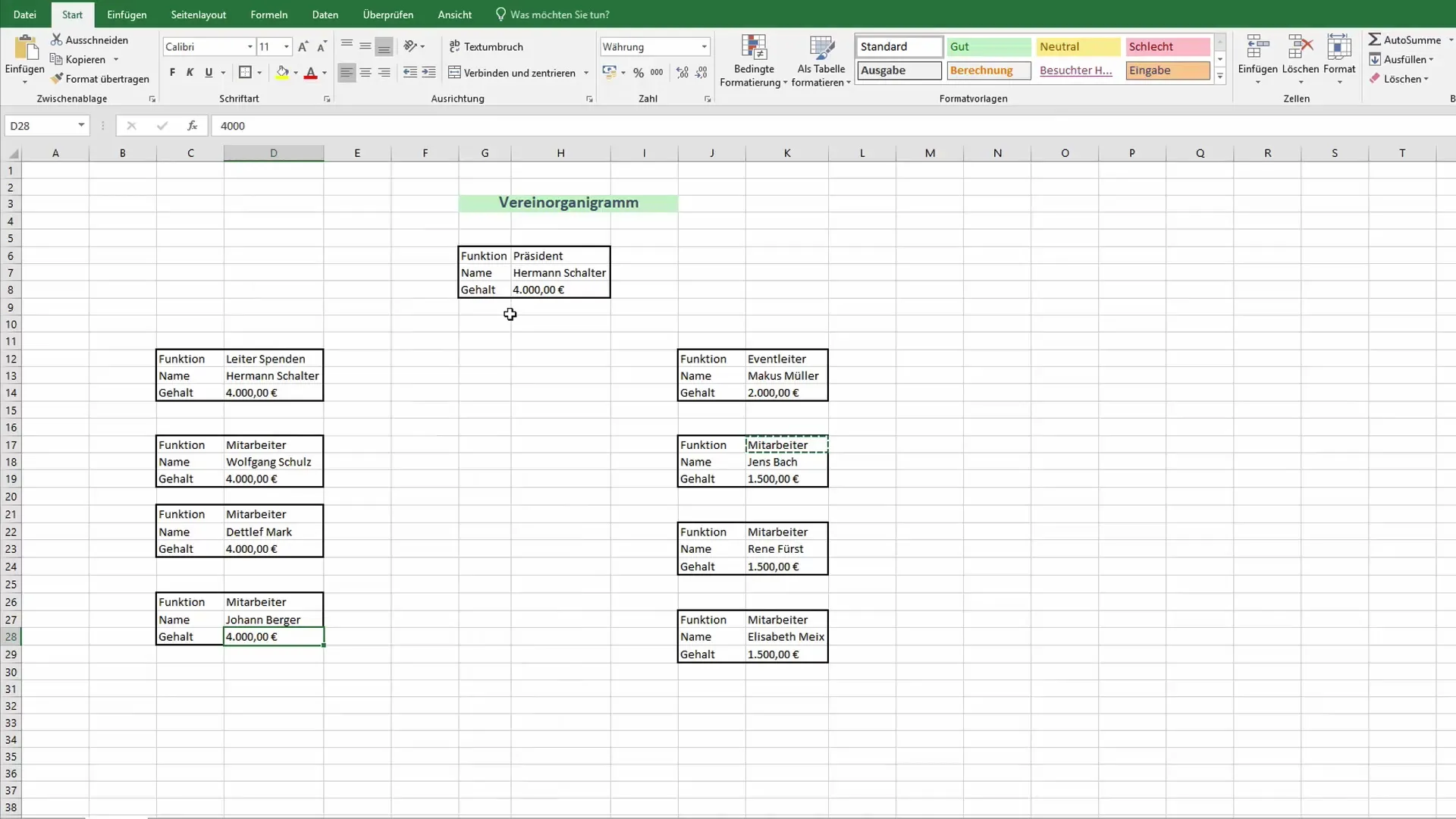Apply the red font color A
This screenshot has width=1456, height=819.
click(310, 73)
